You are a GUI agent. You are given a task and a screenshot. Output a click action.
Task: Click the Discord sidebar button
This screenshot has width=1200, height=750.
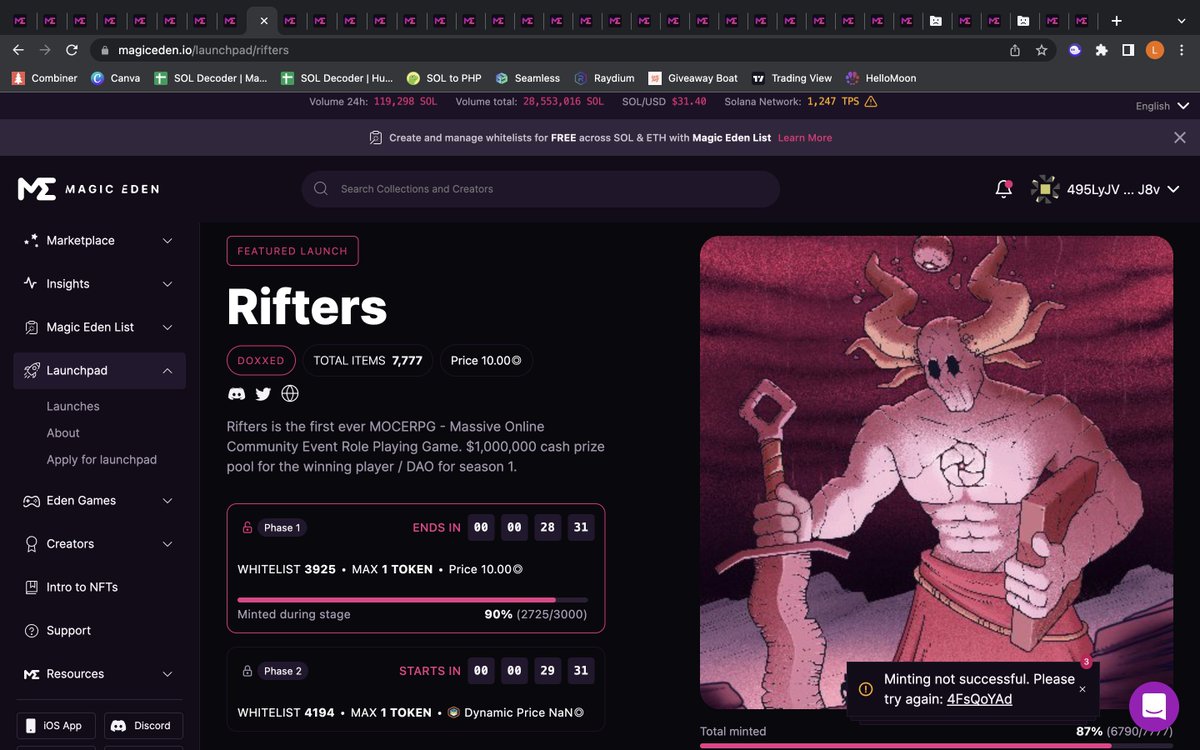click(142, 726)
